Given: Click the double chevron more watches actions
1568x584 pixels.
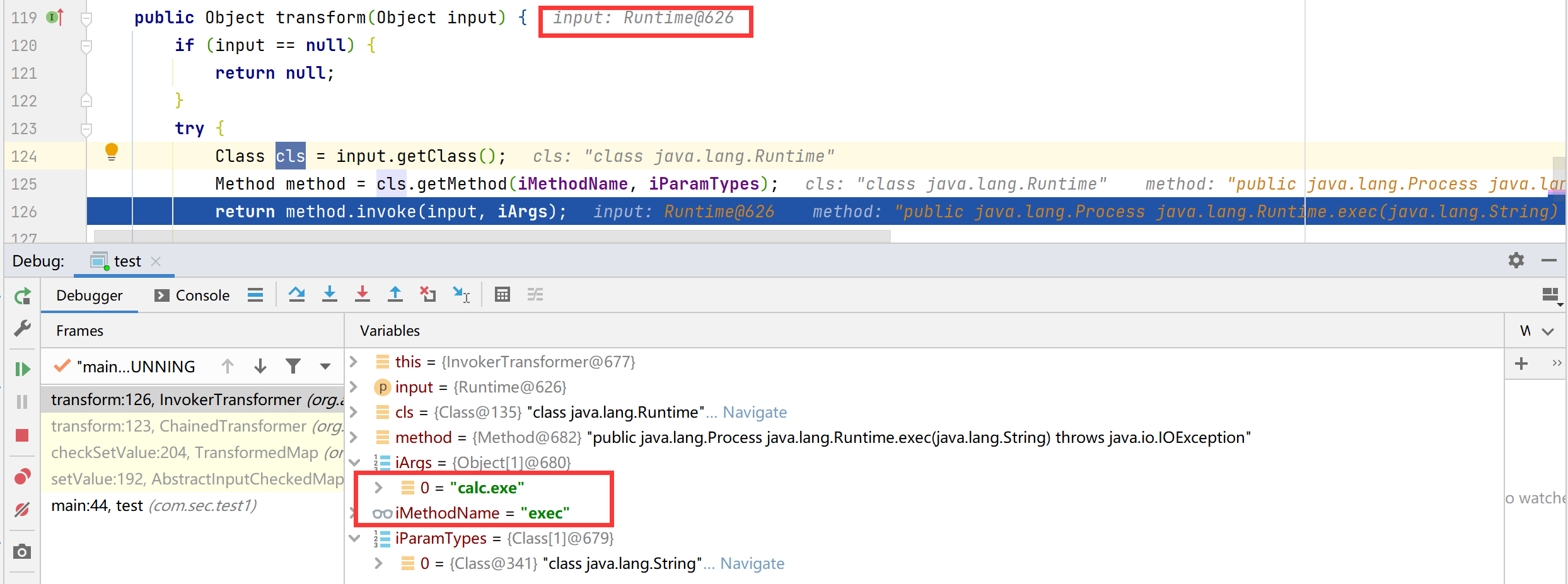Looking at the screenshot, I should [1557, 363].
